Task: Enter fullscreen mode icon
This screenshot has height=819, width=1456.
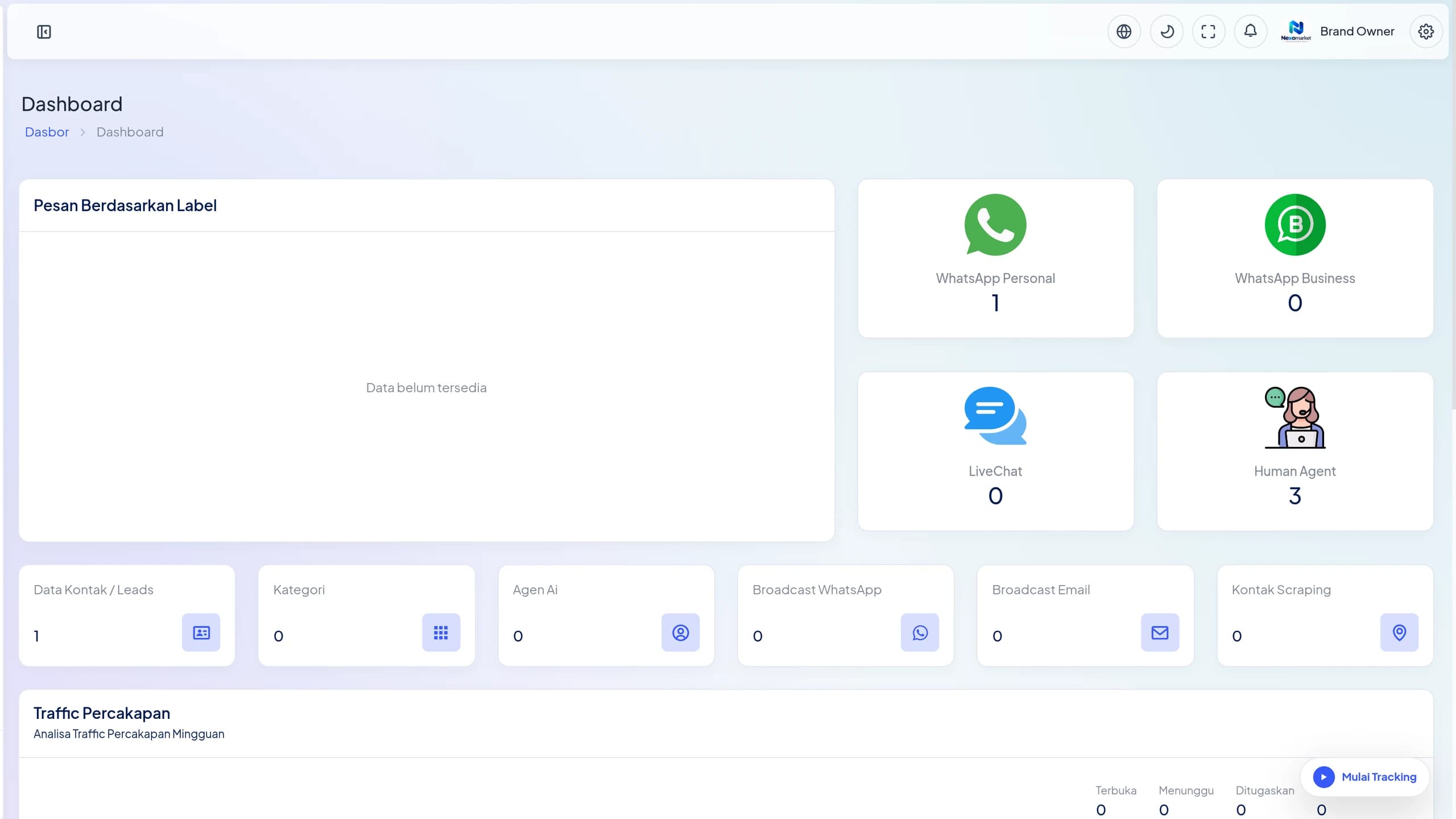Action: (1209, 31)
